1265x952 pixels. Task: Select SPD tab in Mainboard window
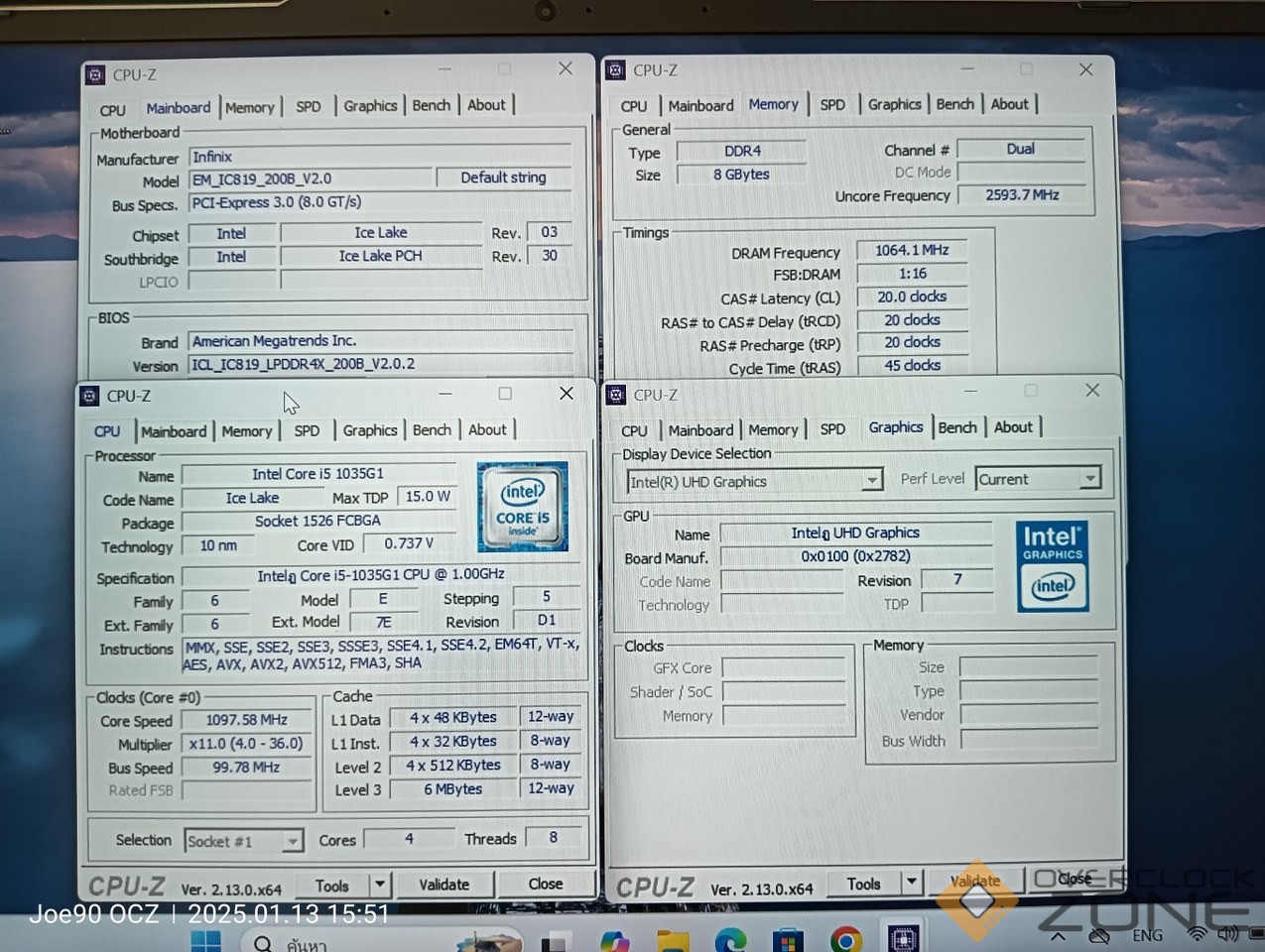coord(309,106)
